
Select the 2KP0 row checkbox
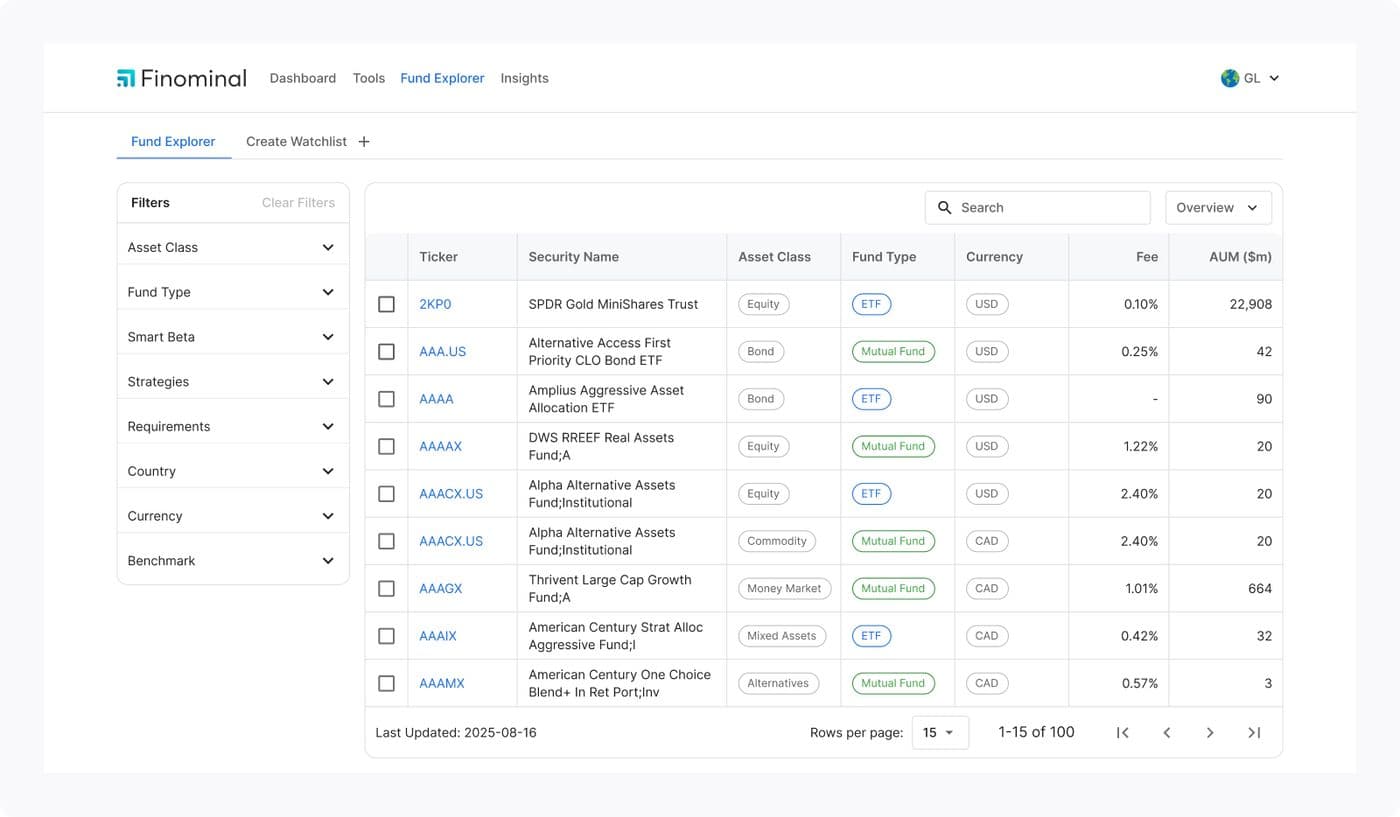tap(386, 304)
